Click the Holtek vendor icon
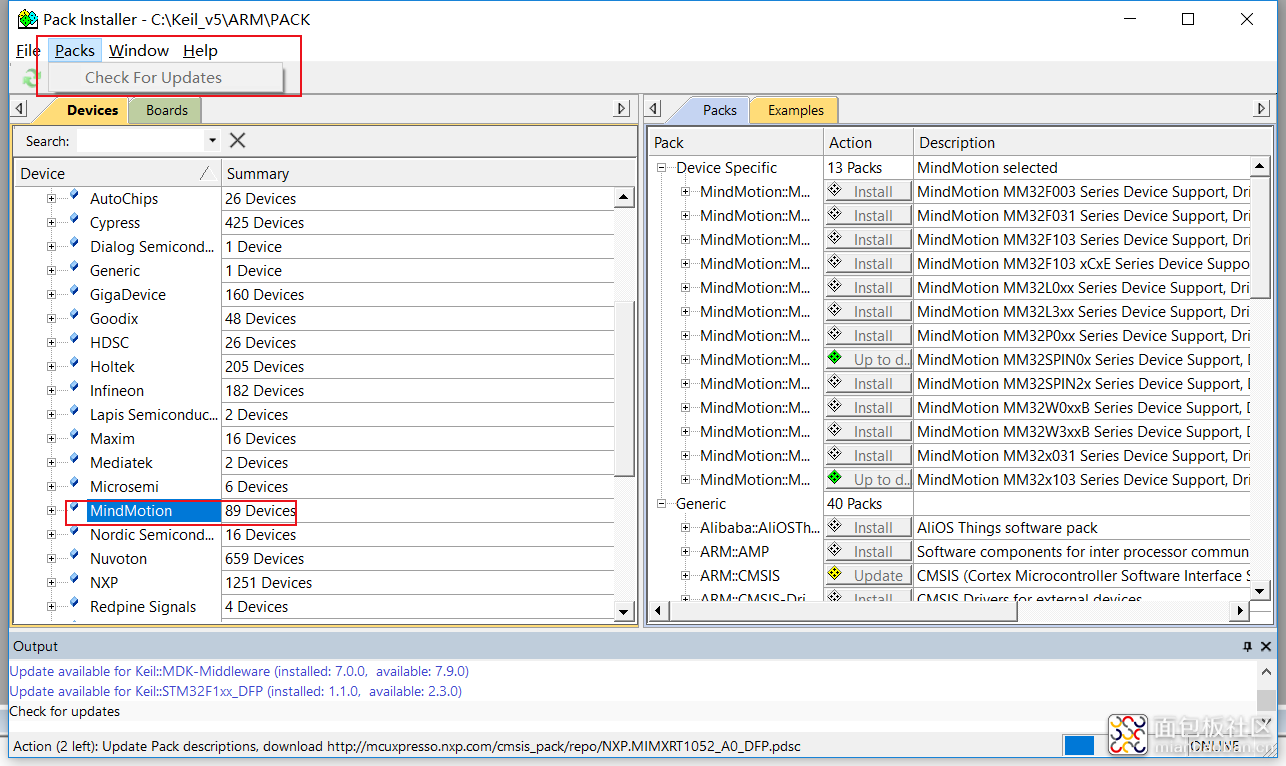The image size is (1286, 766). pos(74,365)
